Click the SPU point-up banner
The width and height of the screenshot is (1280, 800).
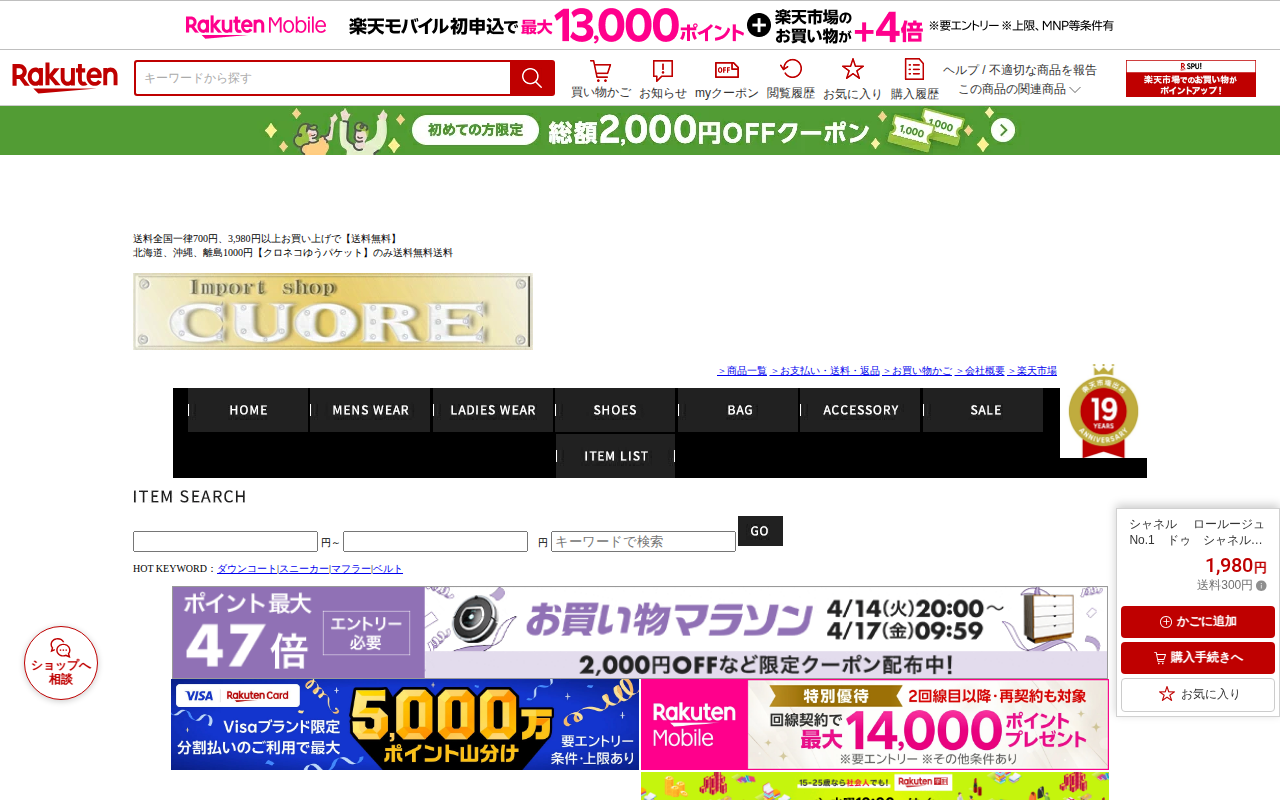point(1191,79)
